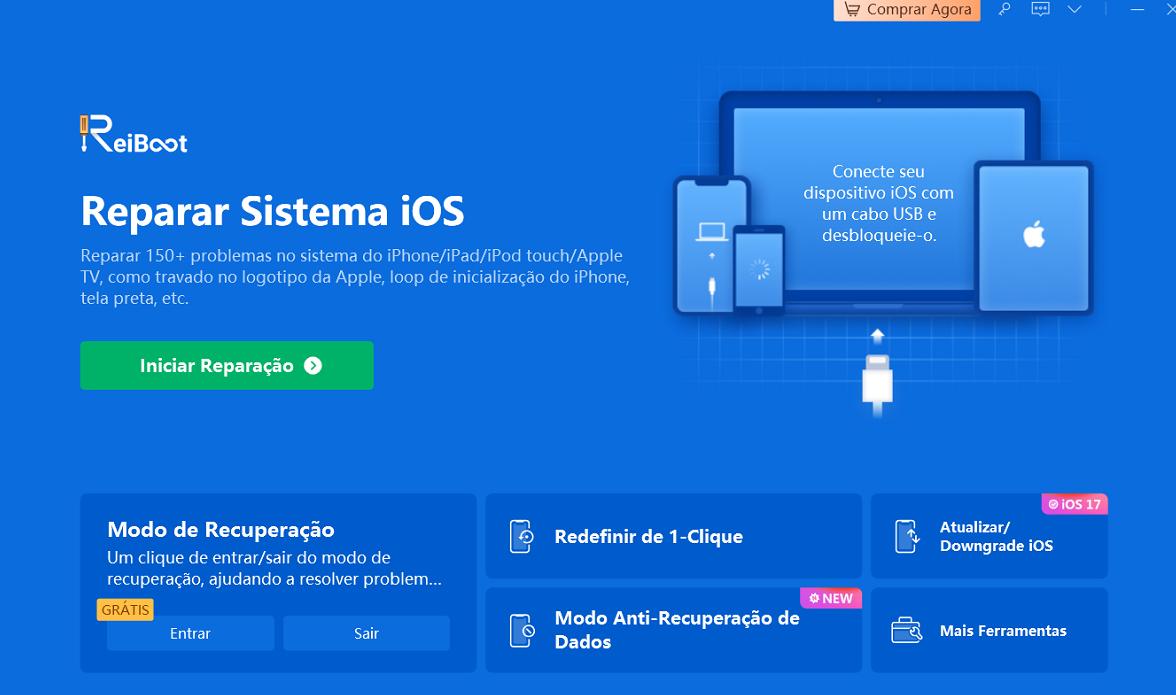Click the iOS 17 badge
The image size is (1176, 695).
[x=1075, y=504]
